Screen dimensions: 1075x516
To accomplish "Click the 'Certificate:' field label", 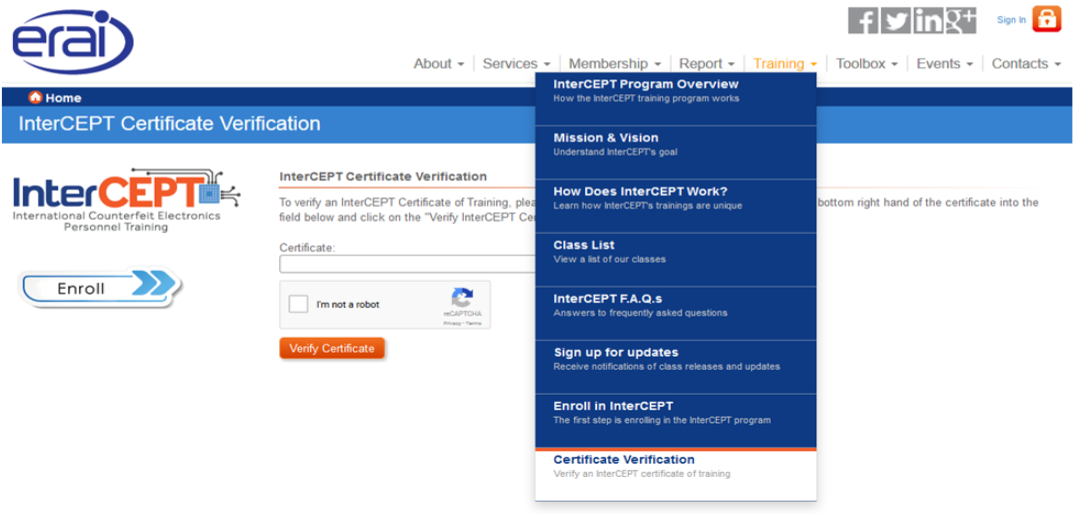I will pyautogui.click(x=307, y=247).
